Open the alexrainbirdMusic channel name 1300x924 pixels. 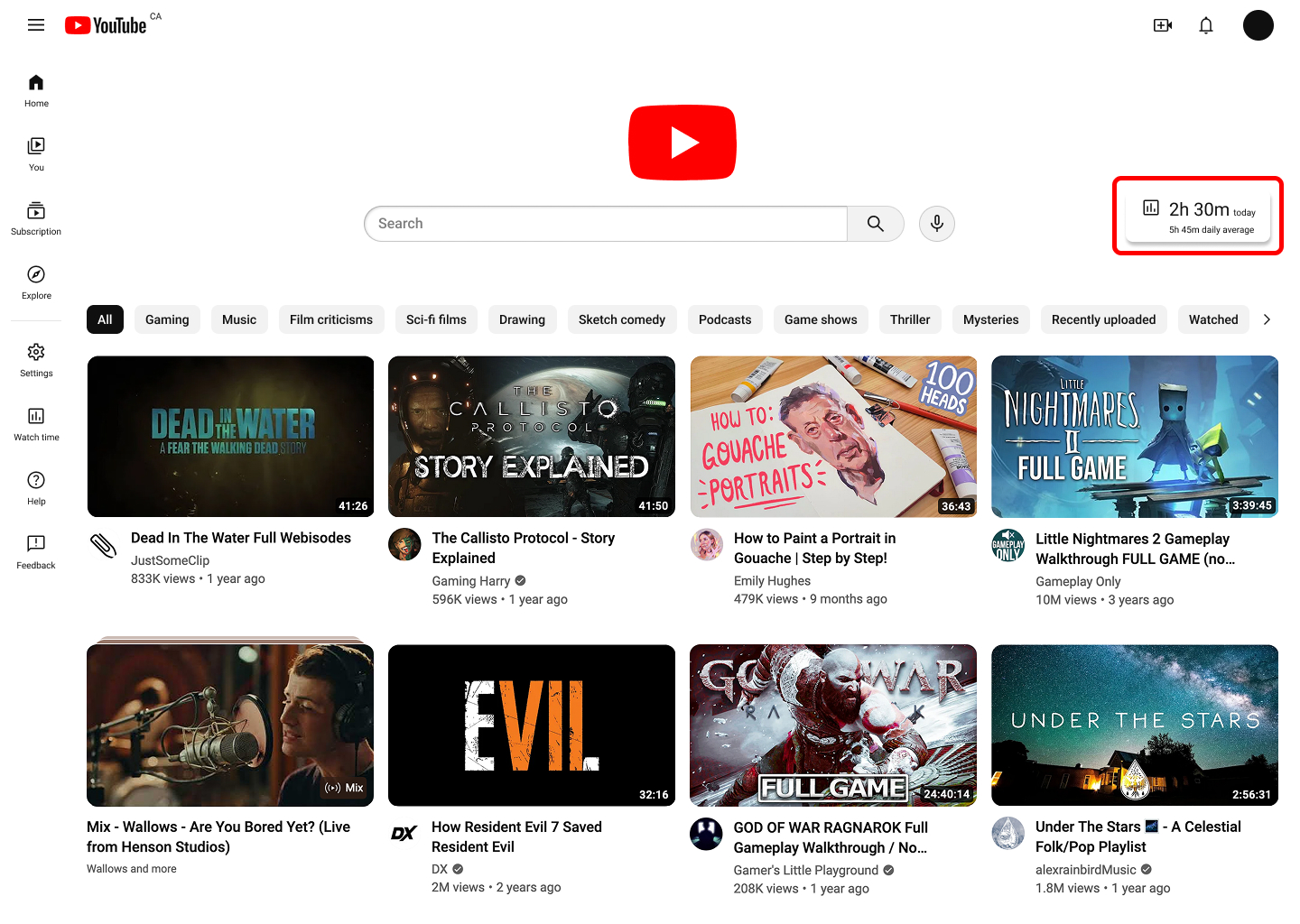pyautogui.click(x=1086, y=870)
